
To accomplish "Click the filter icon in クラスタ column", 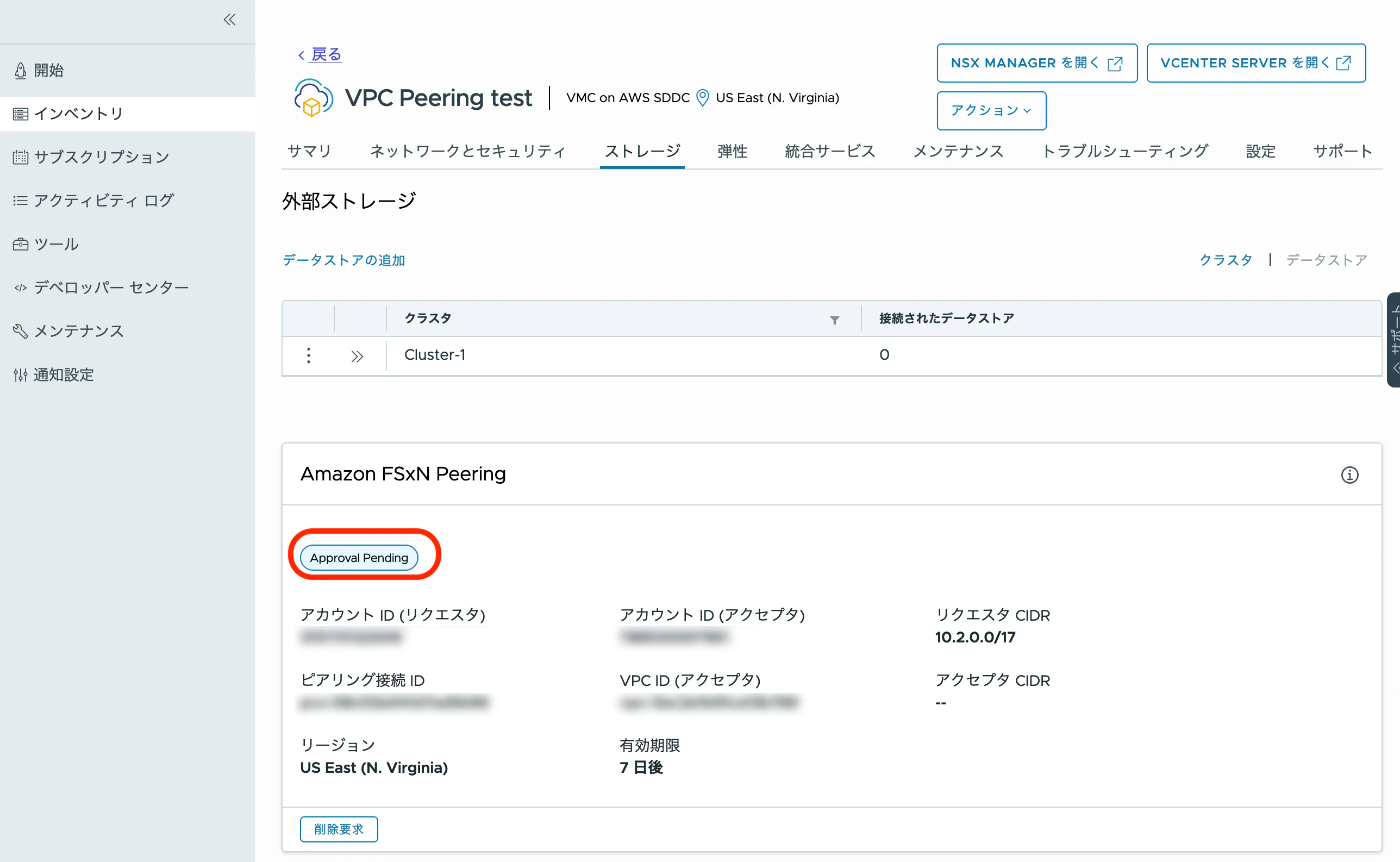I will click(x=834, y=320).
